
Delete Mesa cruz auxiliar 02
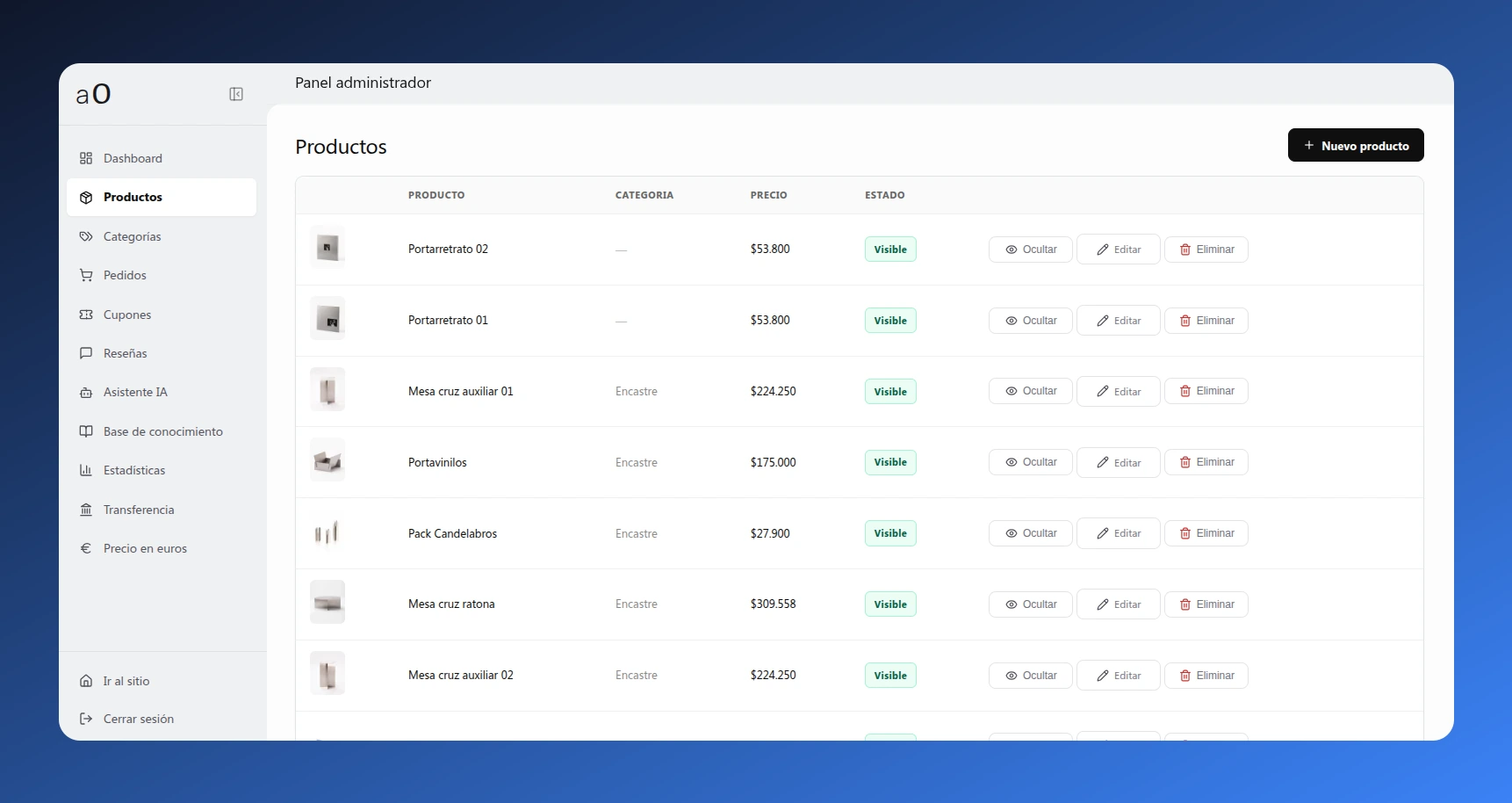coord(1206,676)
